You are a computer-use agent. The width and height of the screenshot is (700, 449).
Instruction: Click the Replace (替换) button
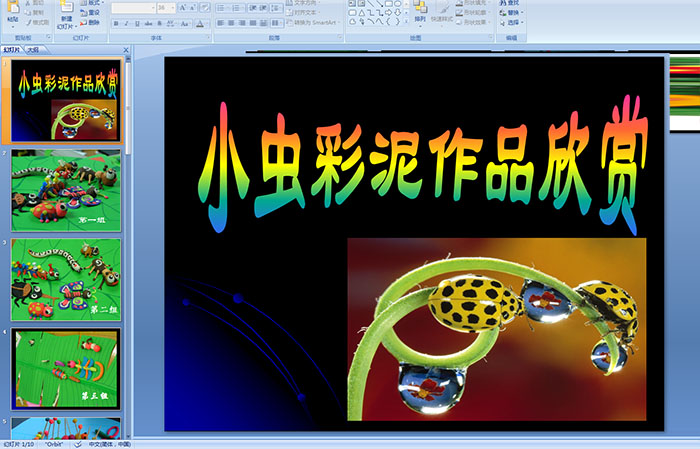[512, 12]
